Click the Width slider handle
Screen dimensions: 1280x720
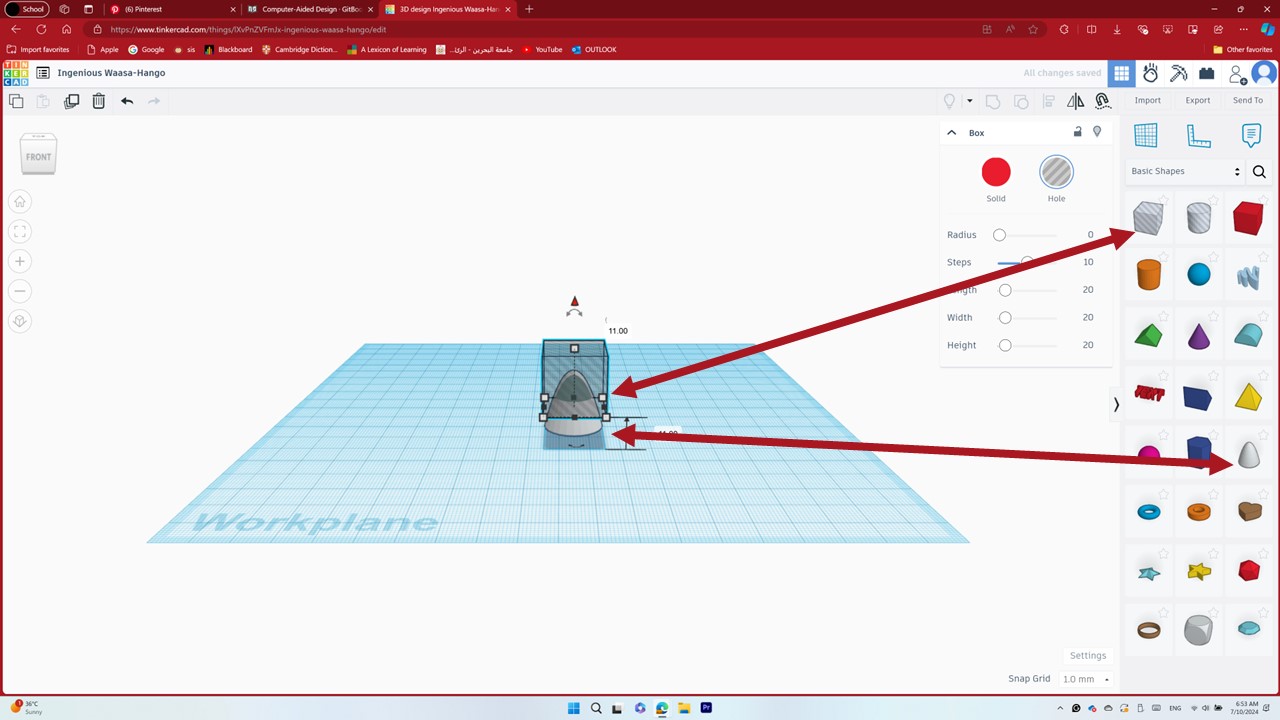(1005, 318)
